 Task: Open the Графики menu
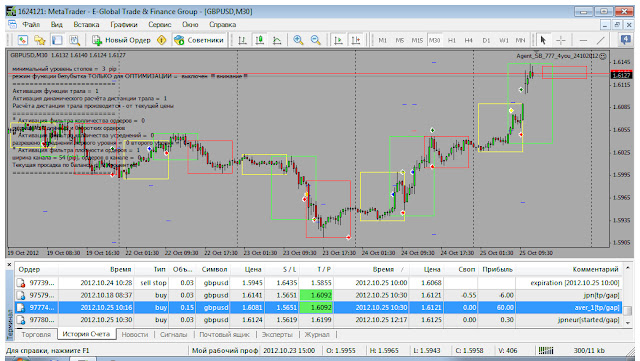(x=124, y=25)
